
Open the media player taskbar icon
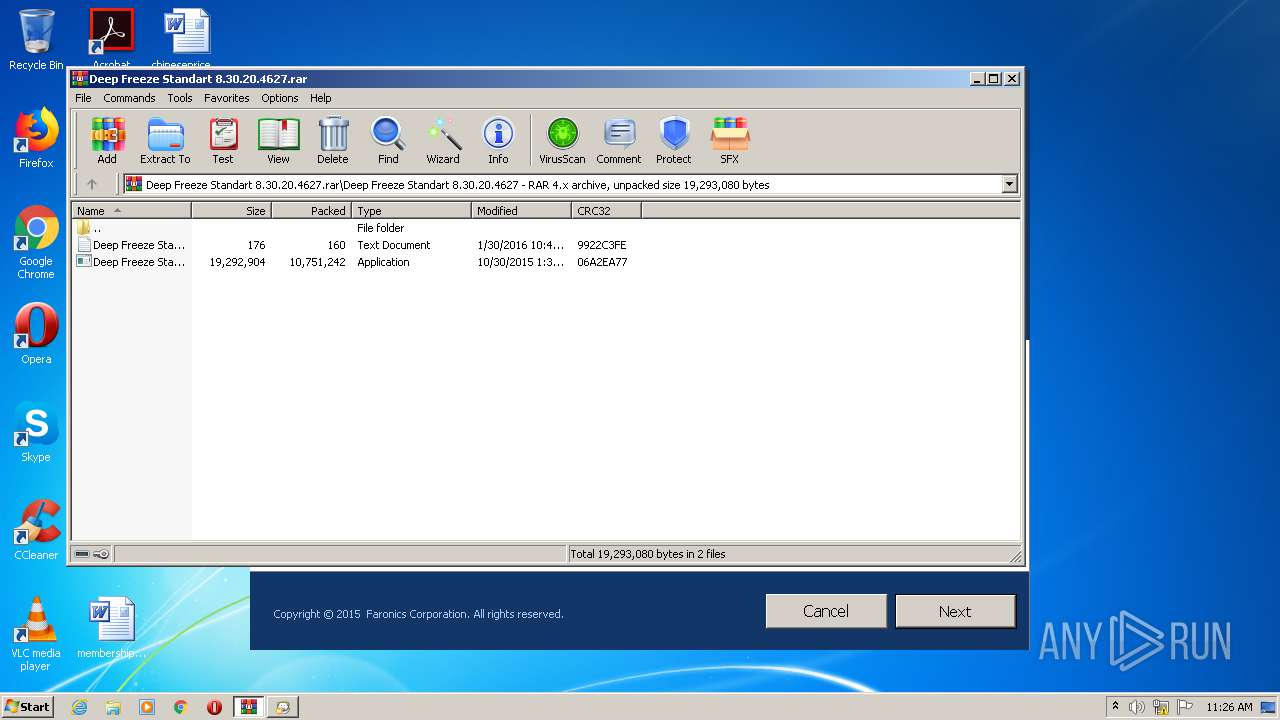click(x=147, y=707)
